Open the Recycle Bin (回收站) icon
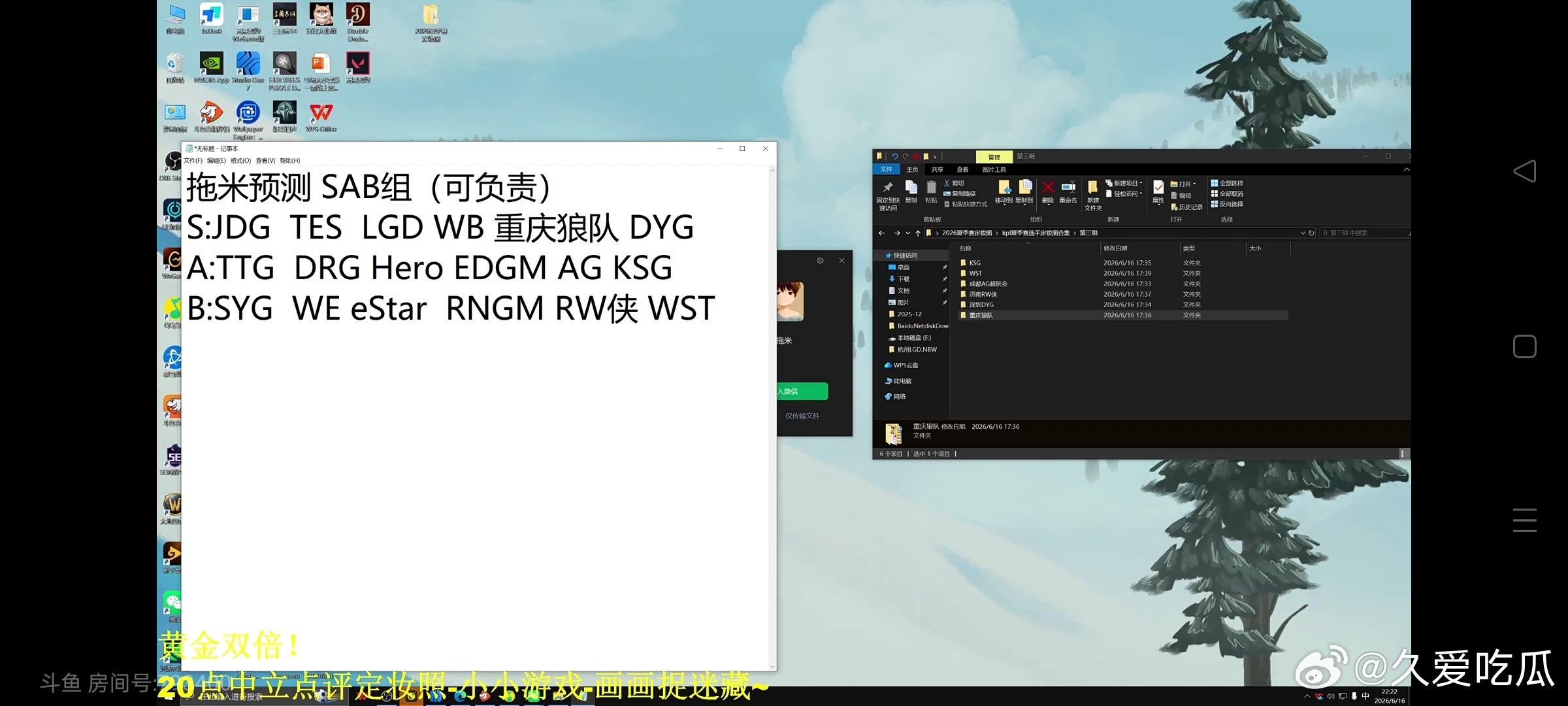 pos(174,68)
